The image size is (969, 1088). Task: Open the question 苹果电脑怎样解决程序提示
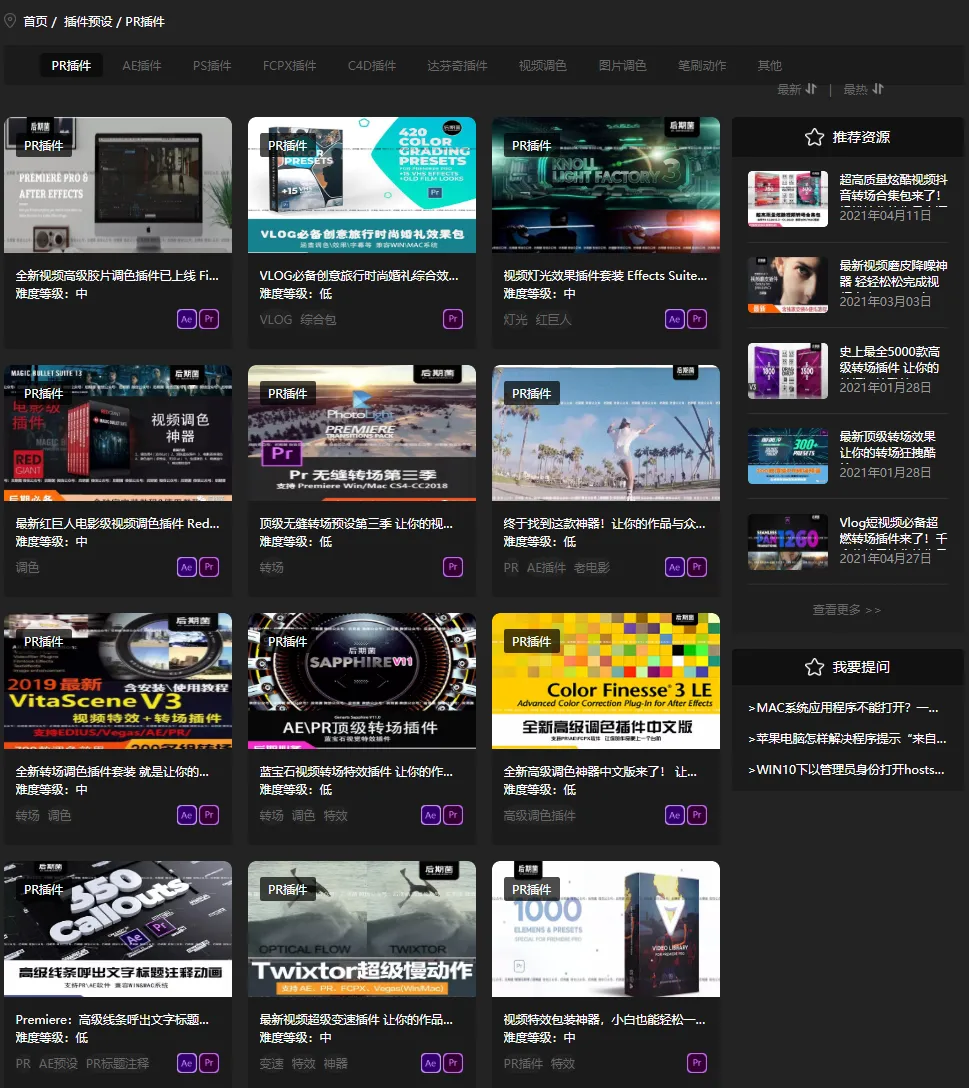pos(847,739)
